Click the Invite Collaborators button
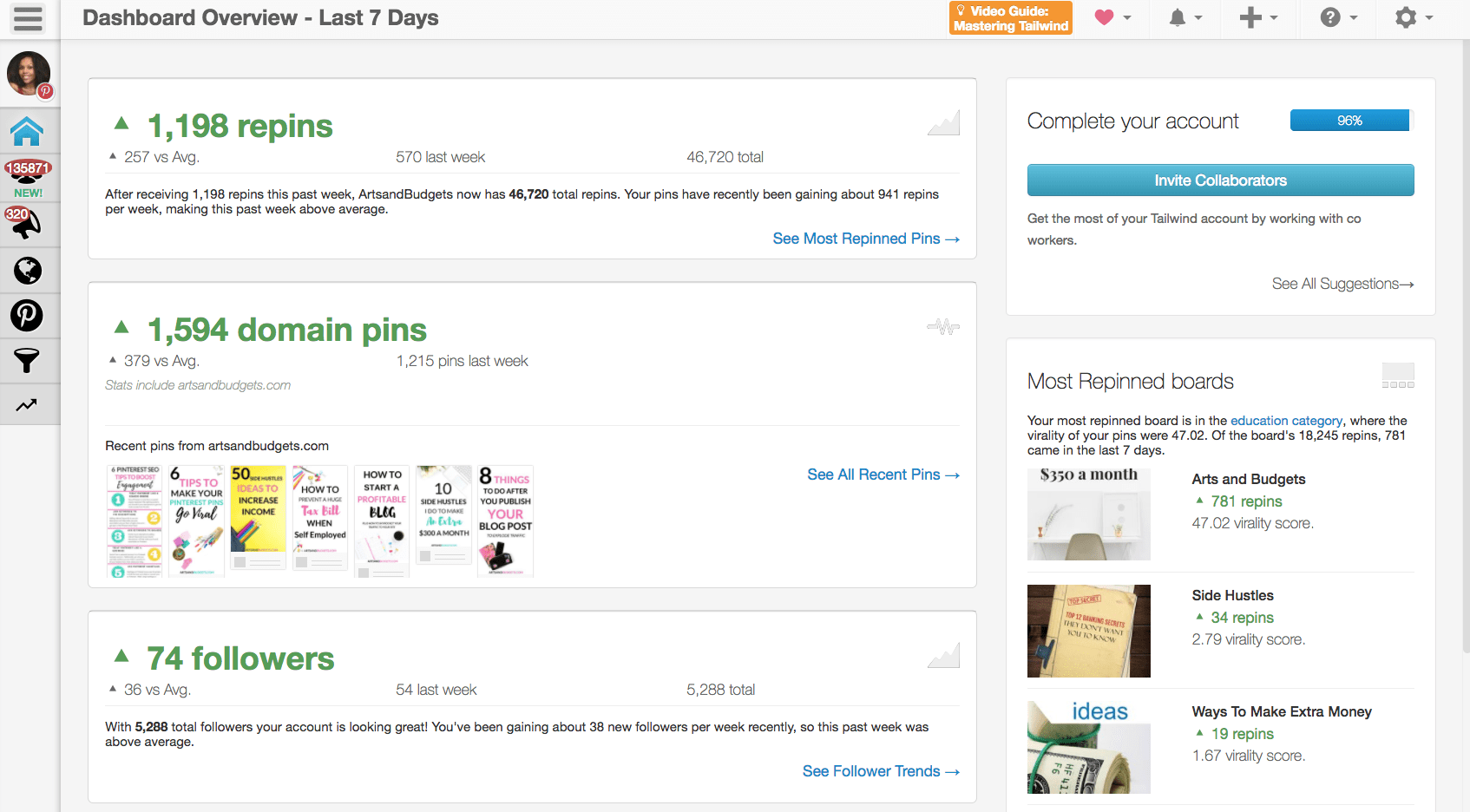The image size is (1470, 812). click(x=1219, y=180)
